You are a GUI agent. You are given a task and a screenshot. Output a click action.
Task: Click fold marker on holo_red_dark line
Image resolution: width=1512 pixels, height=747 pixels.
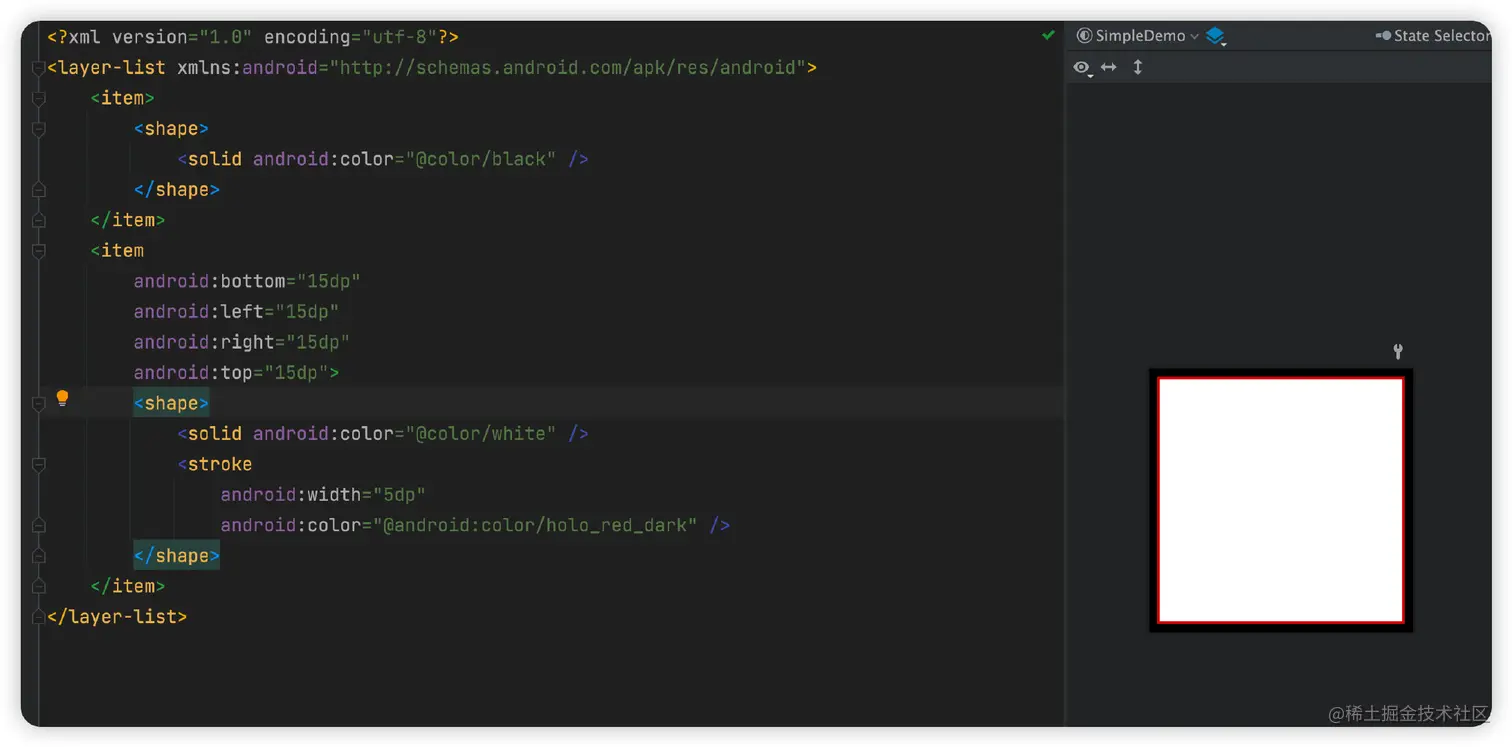(39, 525)
